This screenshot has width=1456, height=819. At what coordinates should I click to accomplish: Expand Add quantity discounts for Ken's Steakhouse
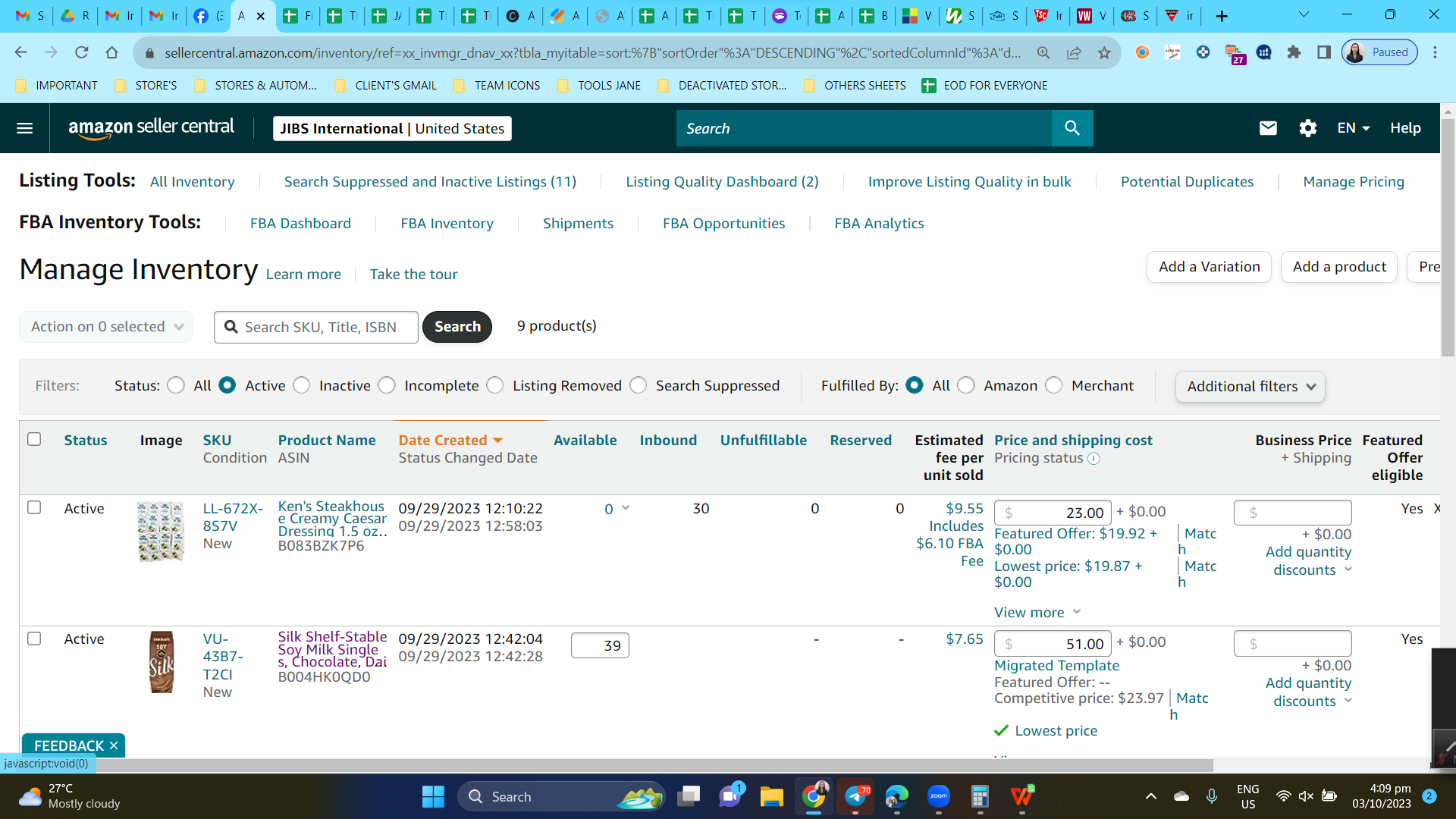pyautogui.click(x=1308, y=561)
